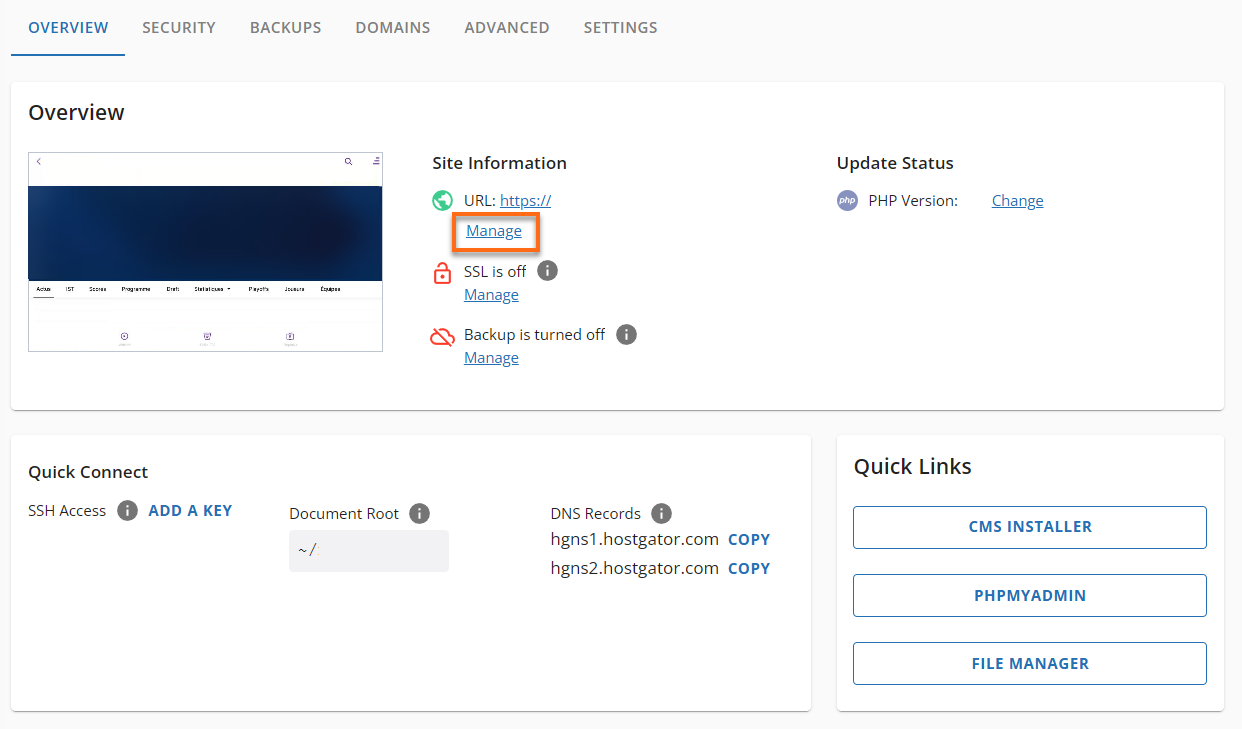
Task: Click Change next to PHP Version
Action: point(1017,200)
